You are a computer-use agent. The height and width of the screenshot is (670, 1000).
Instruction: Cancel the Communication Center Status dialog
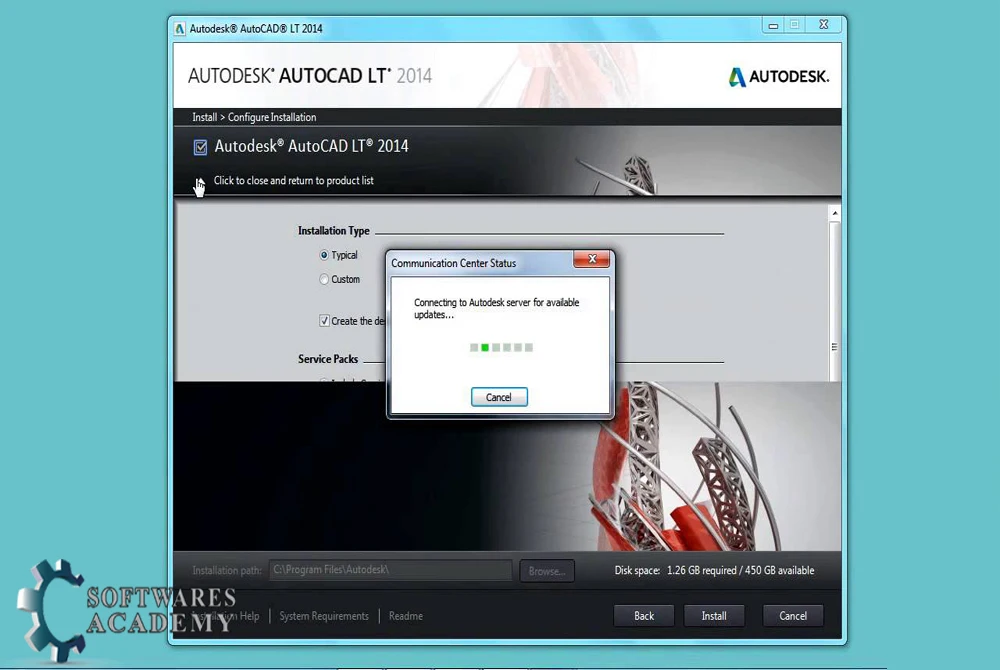(499, 397)
